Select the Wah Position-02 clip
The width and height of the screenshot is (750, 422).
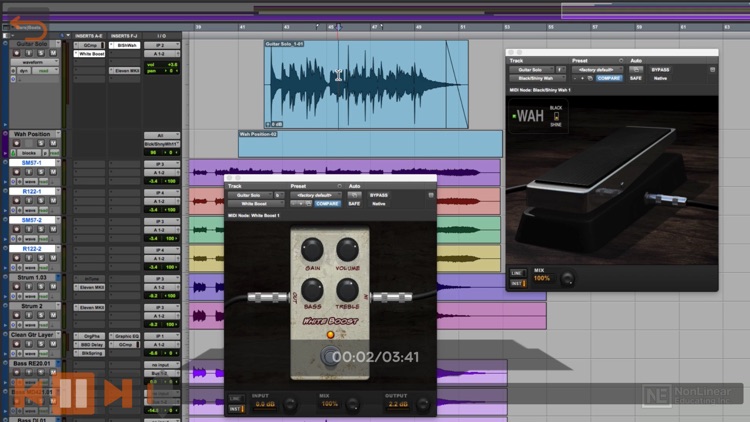pos(370,144)
